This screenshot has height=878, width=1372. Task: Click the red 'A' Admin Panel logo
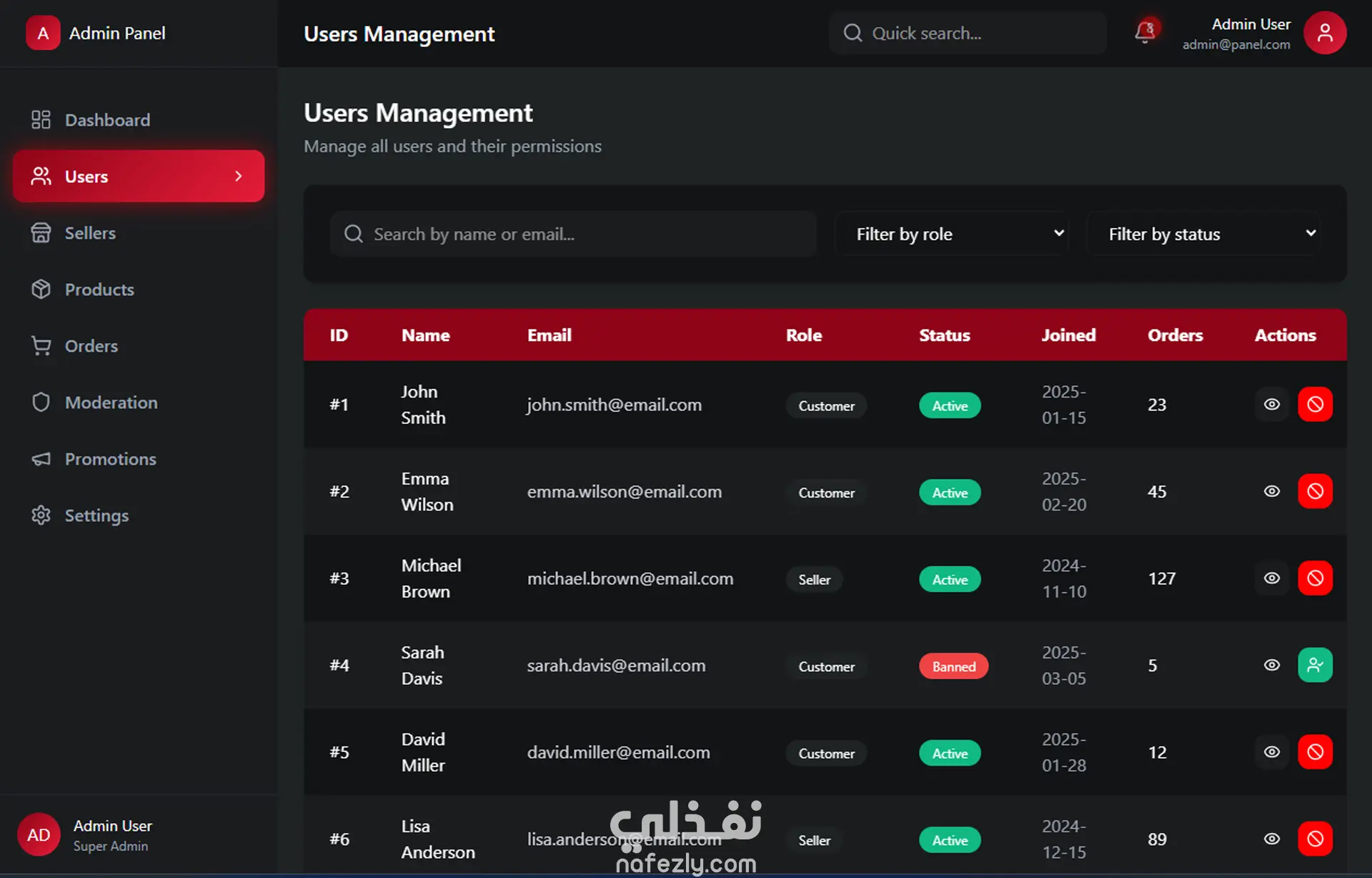[43, 33]
